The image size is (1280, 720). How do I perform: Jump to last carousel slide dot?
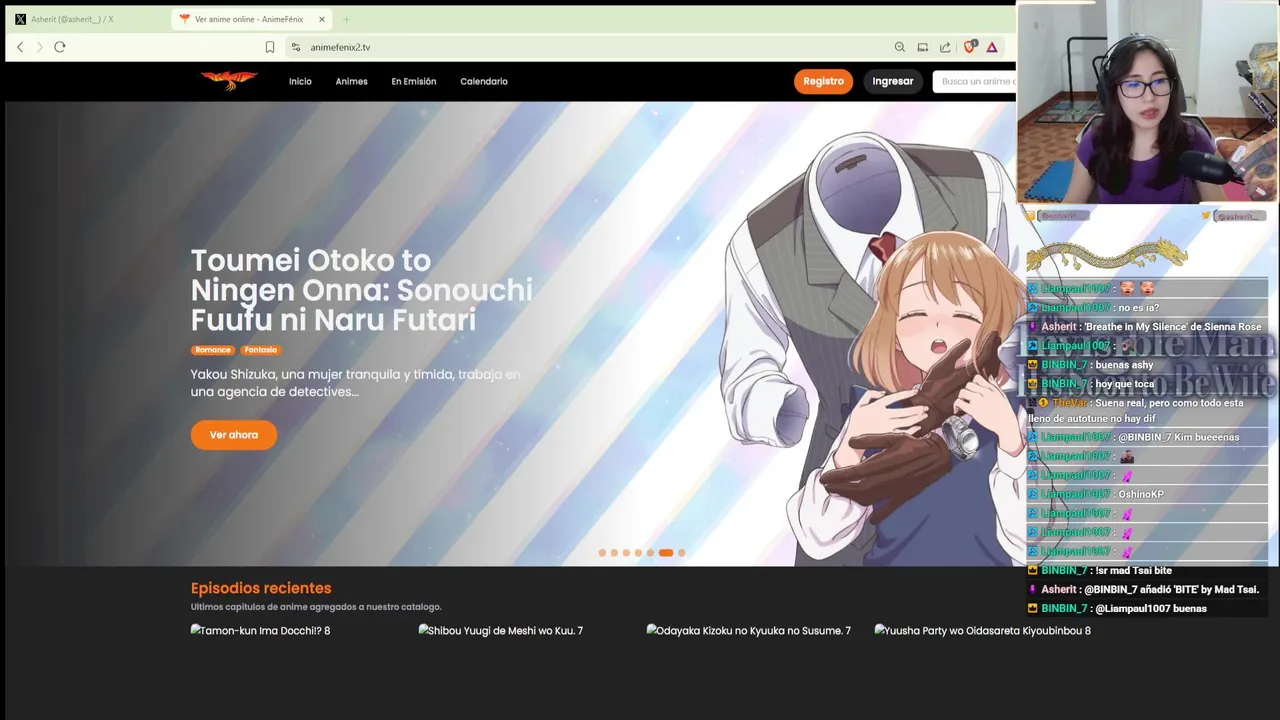[x=682, y=552]
